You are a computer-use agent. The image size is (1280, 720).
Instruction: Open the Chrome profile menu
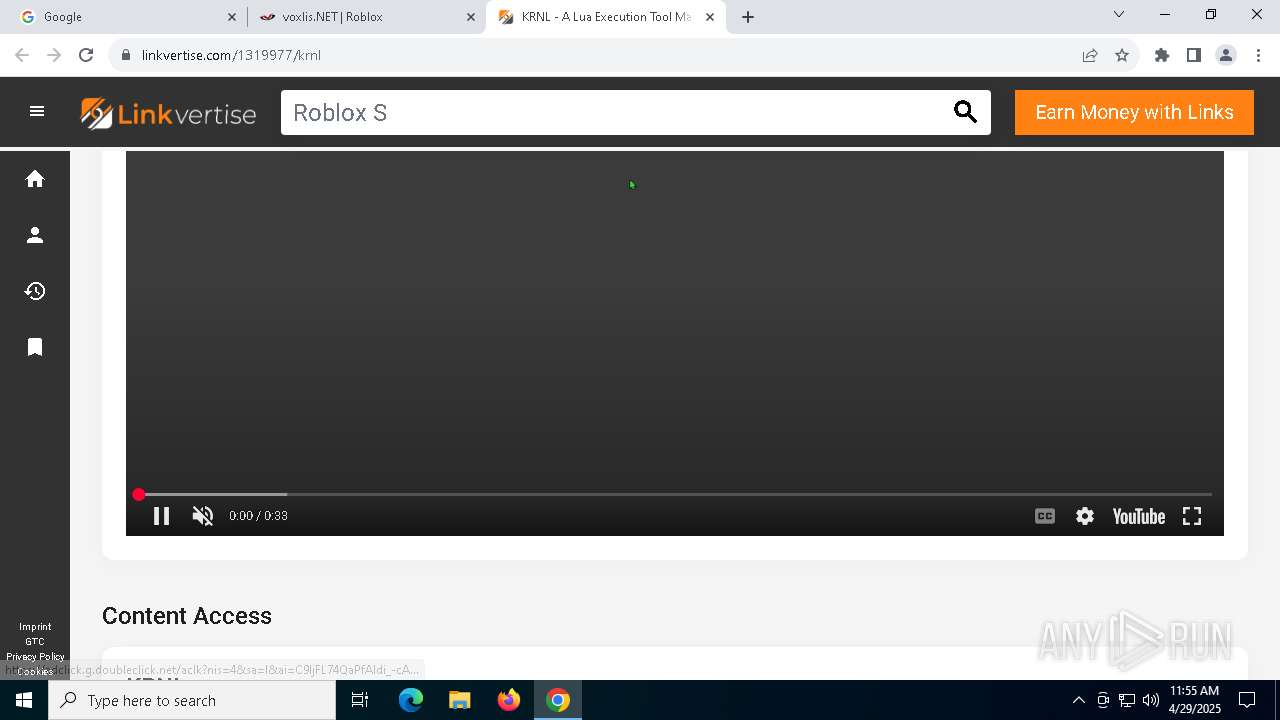pyautogui.click(x=1226, y=55)
